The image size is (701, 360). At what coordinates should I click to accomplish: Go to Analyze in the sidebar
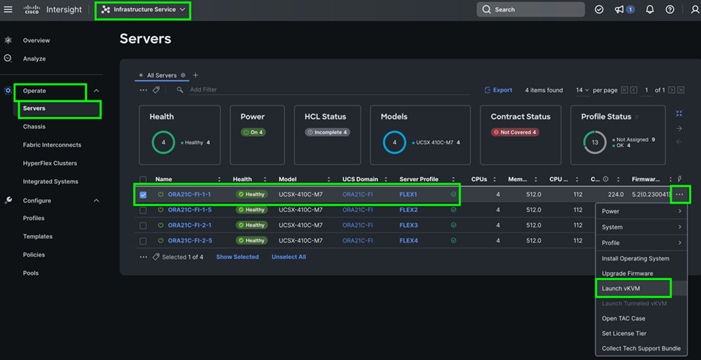coord(34,59)
